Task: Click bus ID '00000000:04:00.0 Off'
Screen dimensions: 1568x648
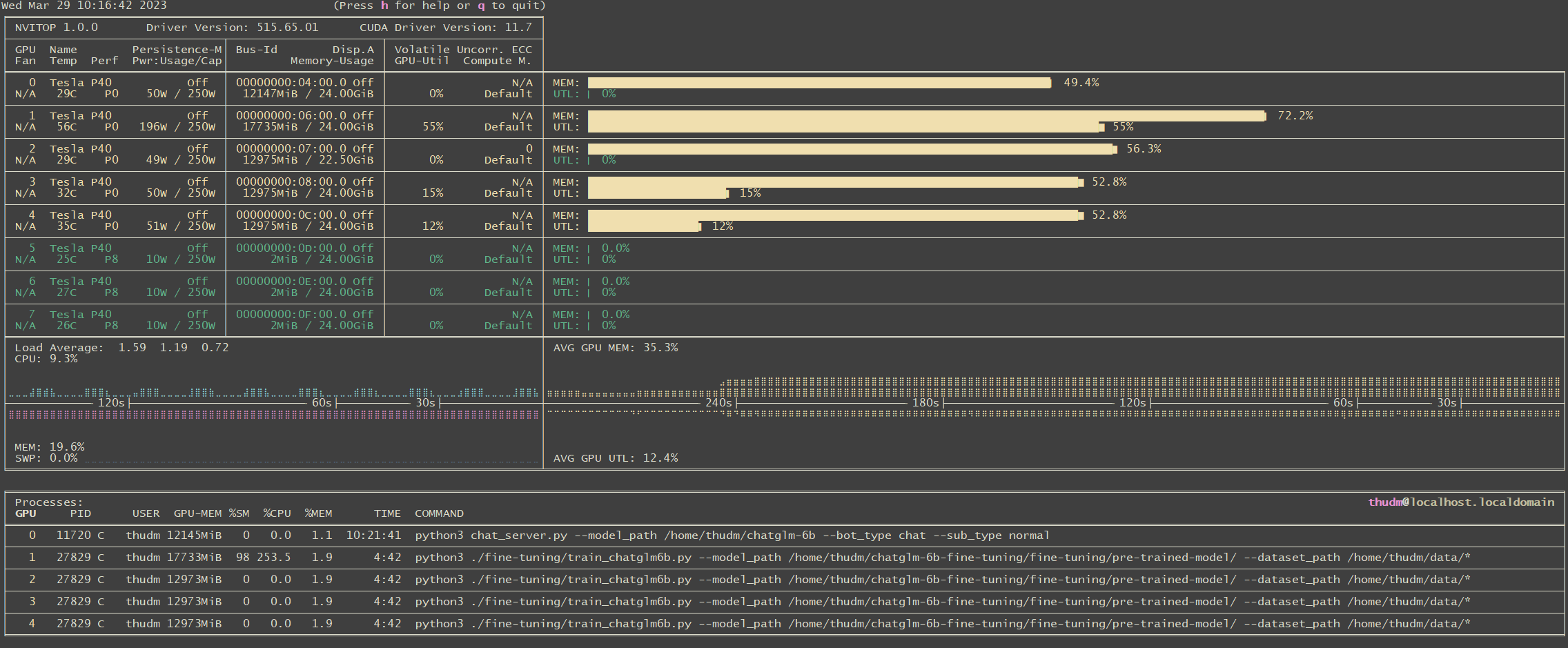Action: (305, 83)
